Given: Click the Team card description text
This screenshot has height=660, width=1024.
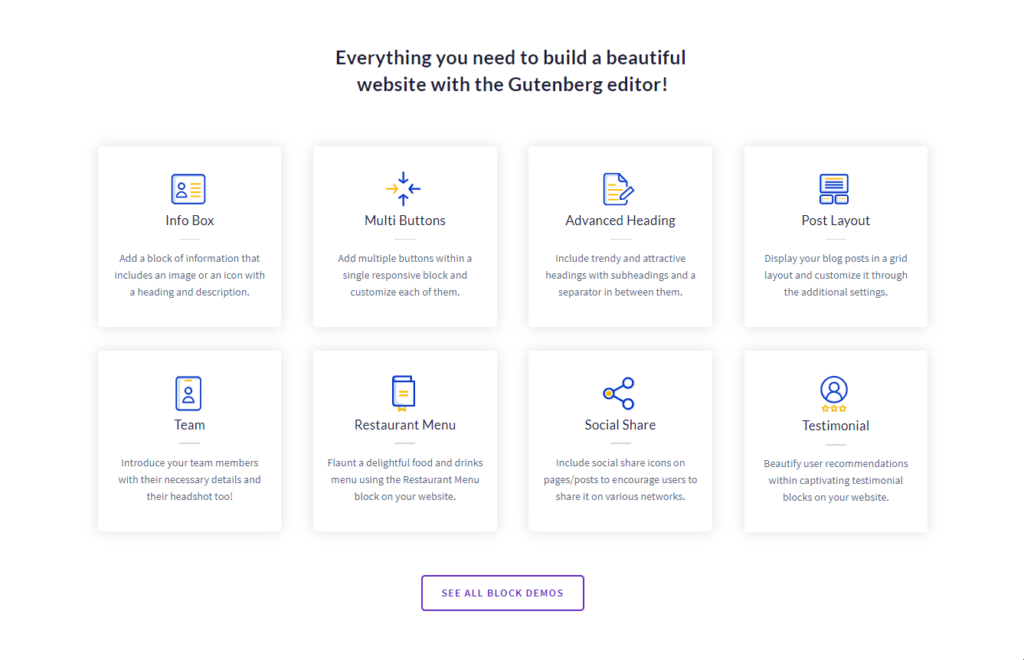Looking at the screenshot, I should (x=189, y=479).
